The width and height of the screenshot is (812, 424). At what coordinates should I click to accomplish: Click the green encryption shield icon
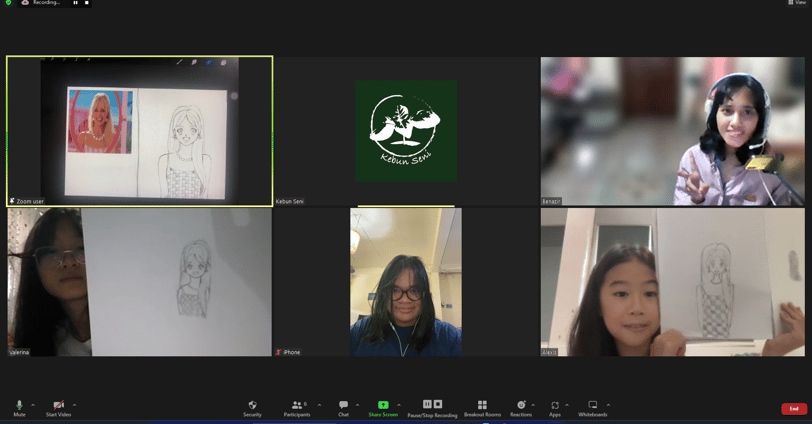[8, 3]
